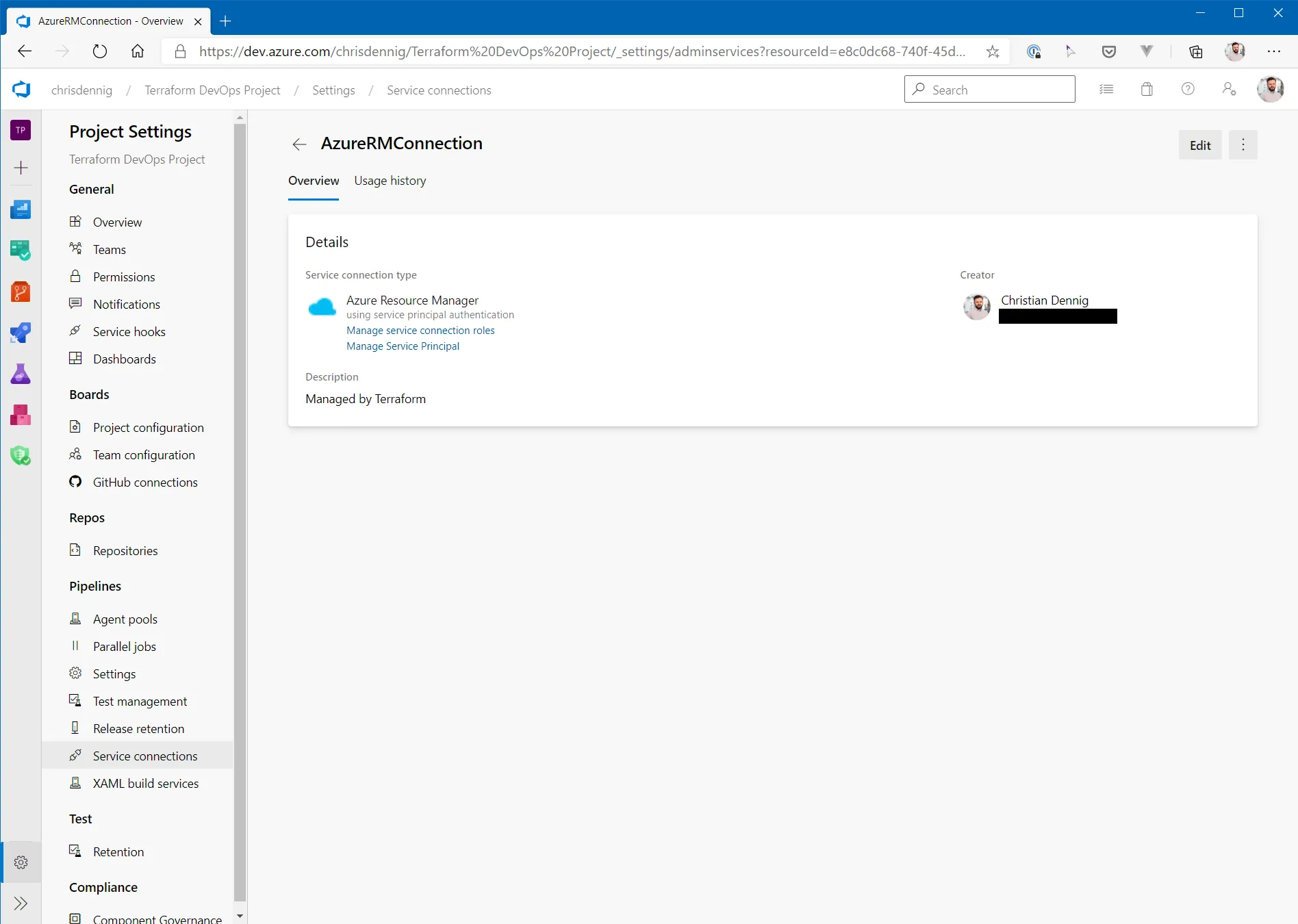Switch to the Usage history tab

tap(390, 181)
